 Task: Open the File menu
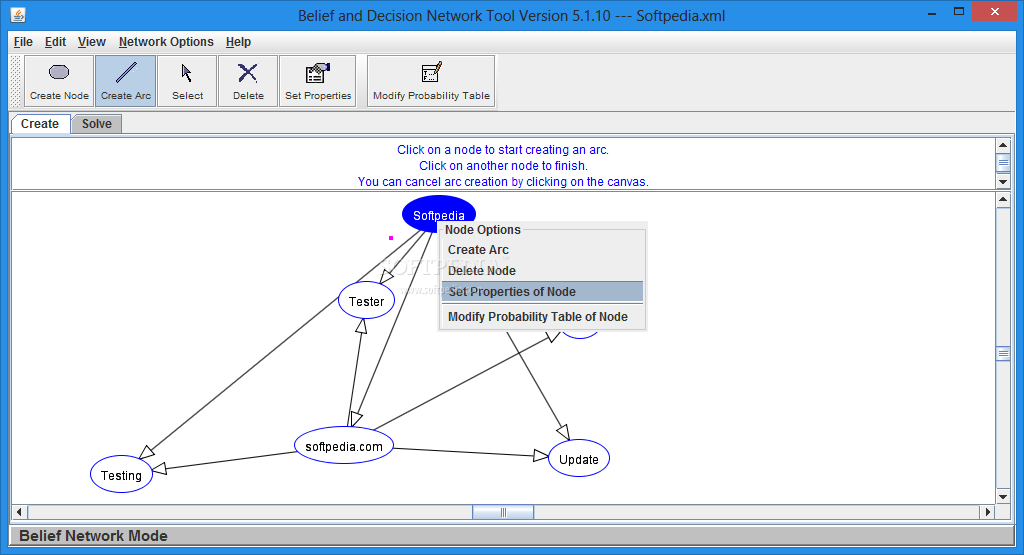click(x=23, y=42)
